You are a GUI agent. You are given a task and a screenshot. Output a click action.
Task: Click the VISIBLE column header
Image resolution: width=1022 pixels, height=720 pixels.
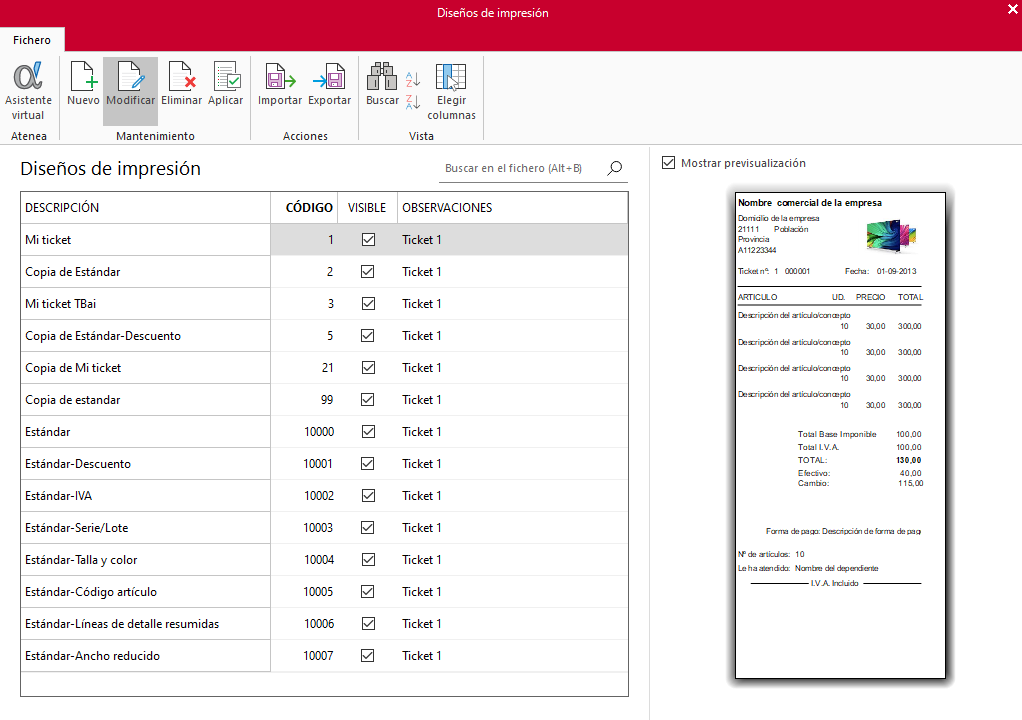pos(367,208)
